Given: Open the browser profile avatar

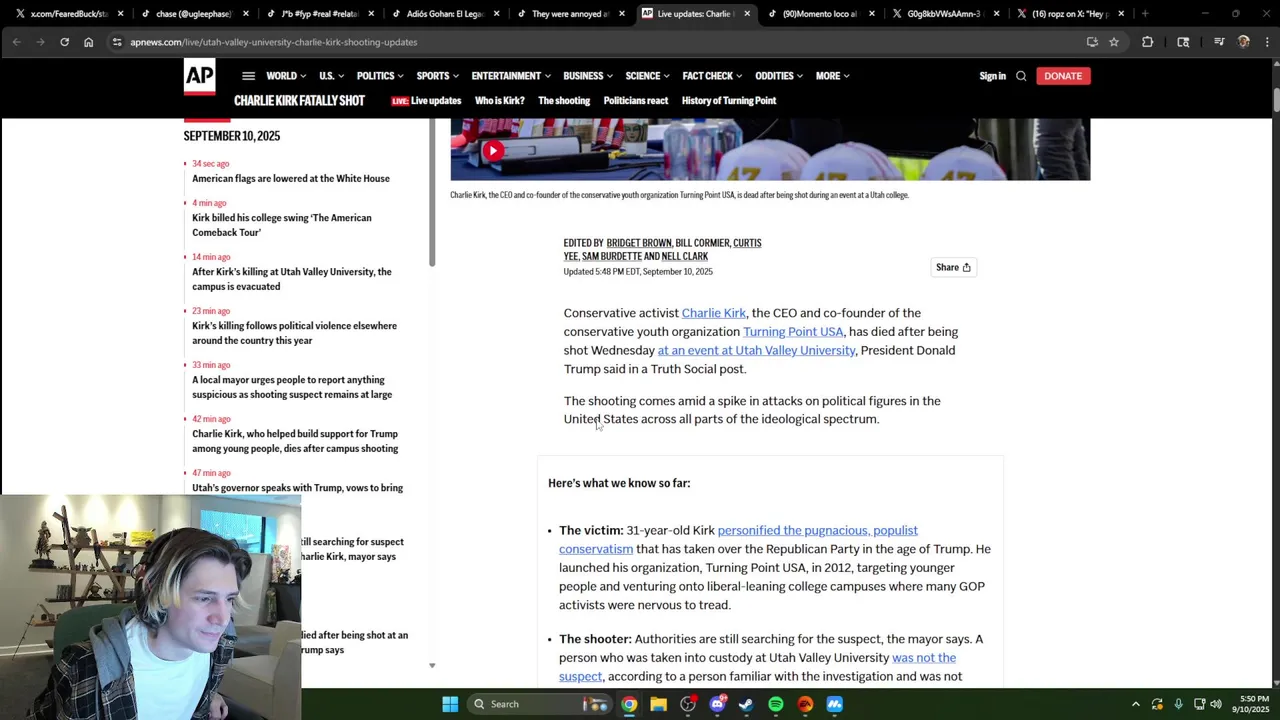Looking at the screenshot, I should [1243, 42].
